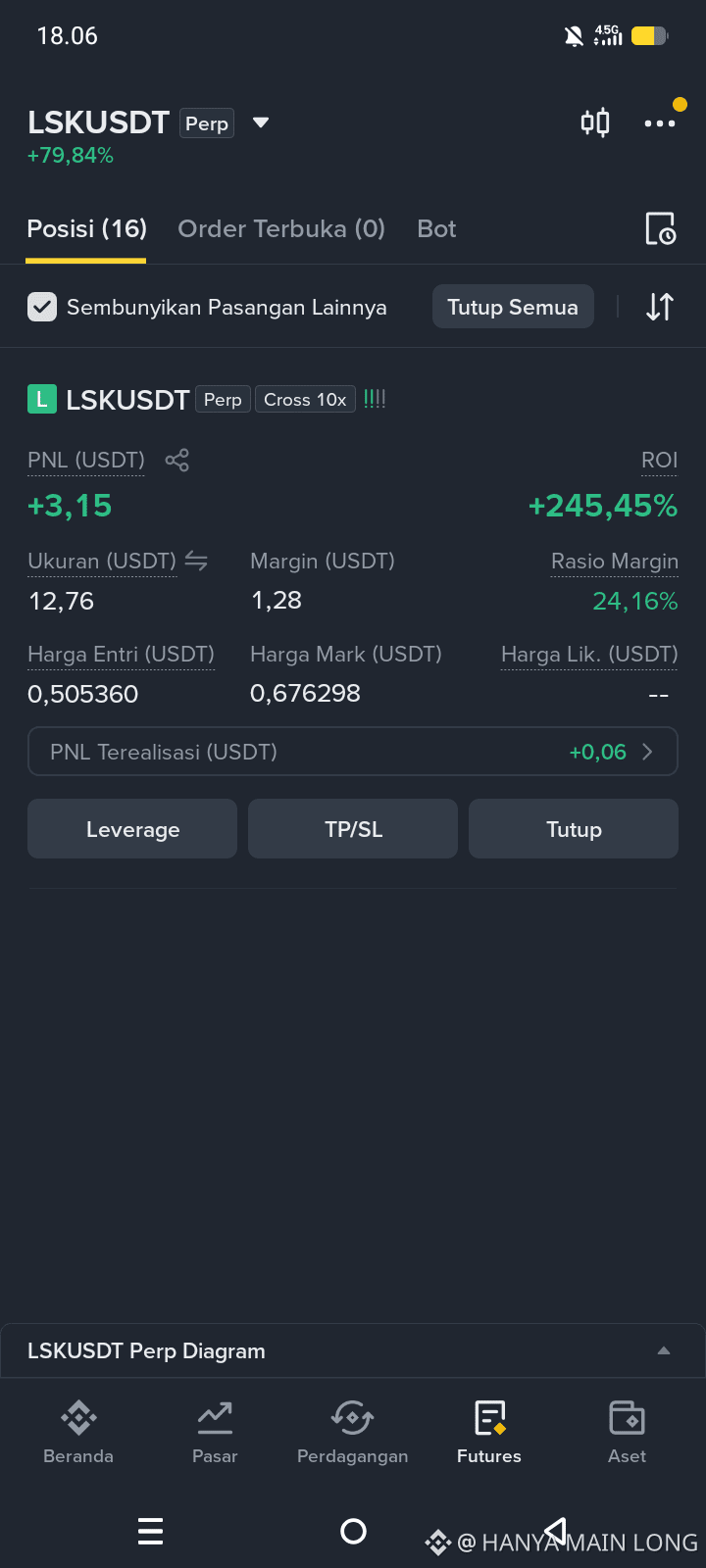Switch size unit with swap icon
706x1568 pixels.
196,561
